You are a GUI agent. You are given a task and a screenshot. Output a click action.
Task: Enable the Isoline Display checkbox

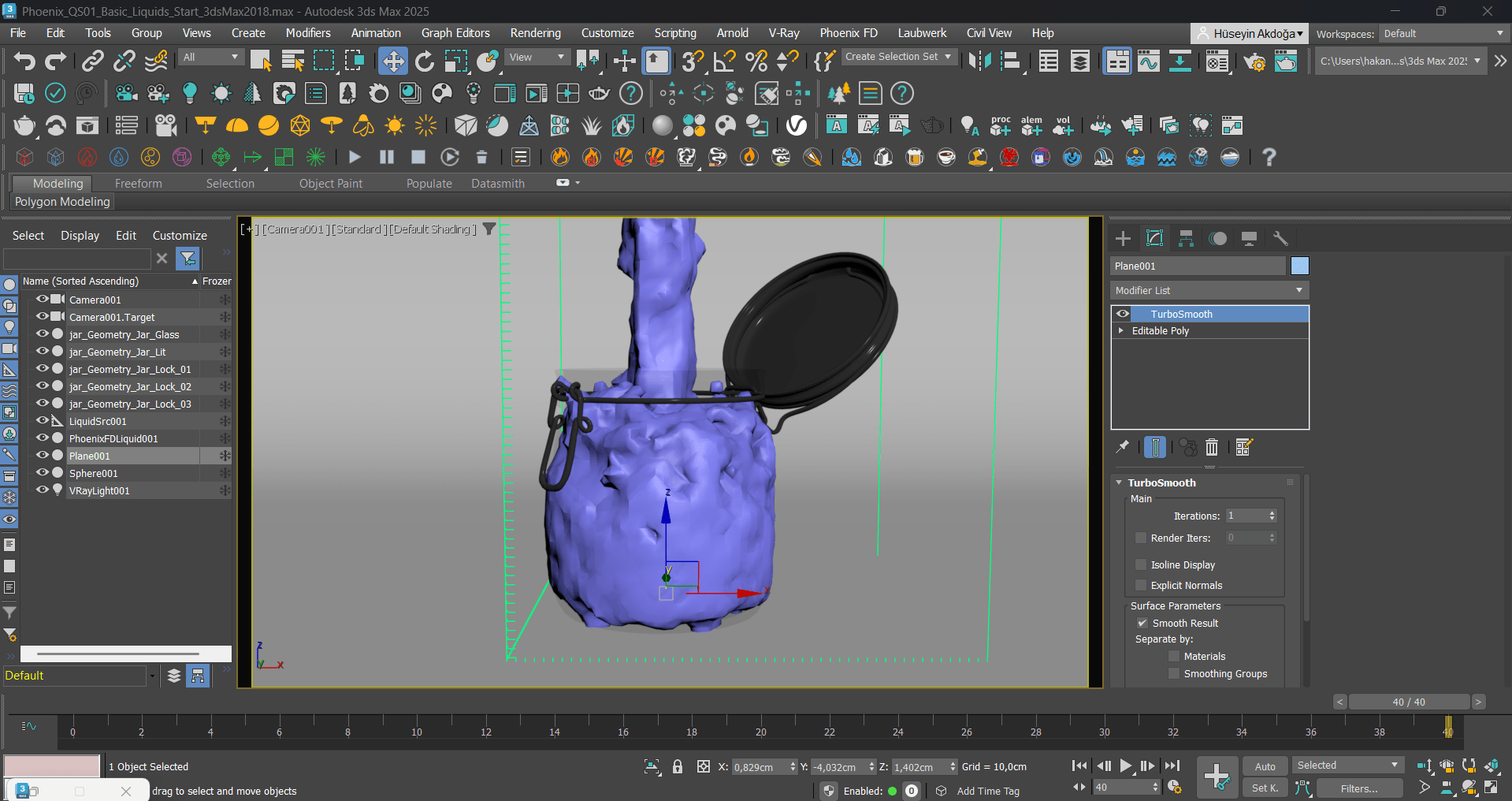(1141, 564)
